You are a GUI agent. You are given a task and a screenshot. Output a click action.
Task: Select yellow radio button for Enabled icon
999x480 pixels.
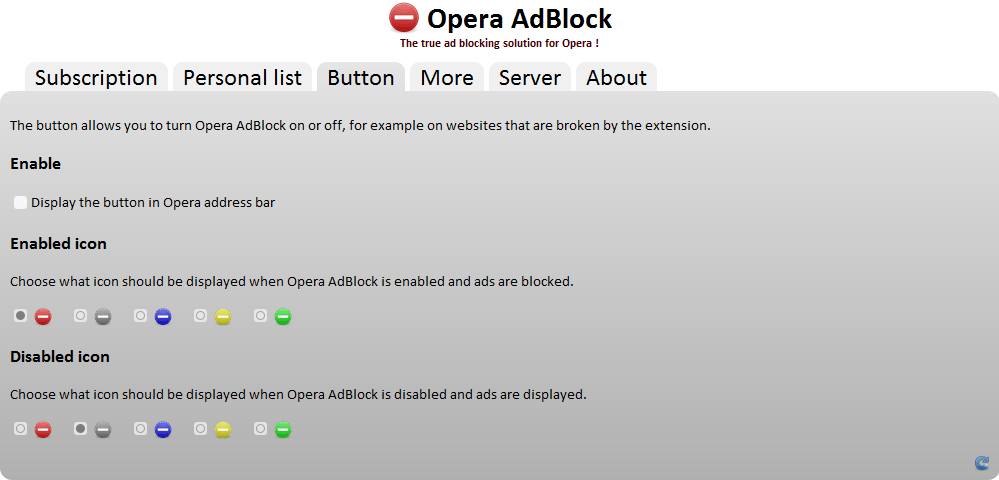pyautogui.click(x=201, y=316)
